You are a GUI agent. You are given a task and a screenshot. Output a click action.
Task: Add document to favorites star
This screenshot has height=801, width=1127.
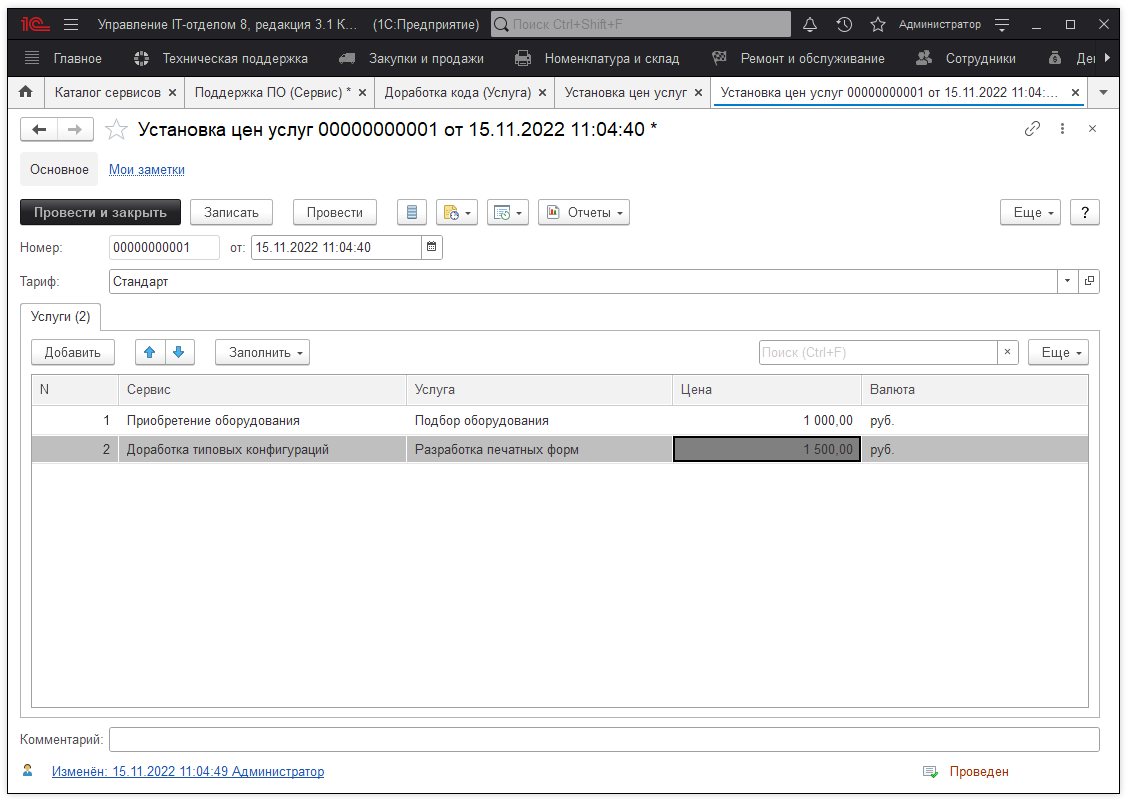[117, 130]
